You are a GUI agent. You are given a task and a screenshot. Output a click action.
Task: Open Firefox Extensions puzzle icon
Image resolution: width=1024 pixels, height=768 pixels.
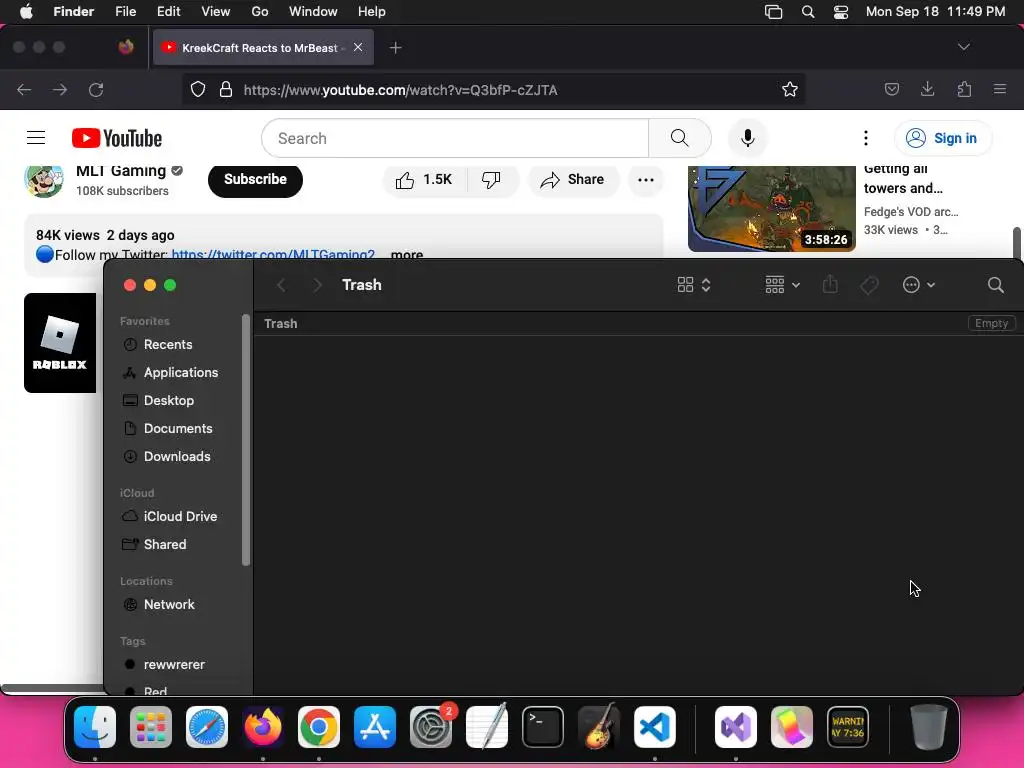pos(964,89)
